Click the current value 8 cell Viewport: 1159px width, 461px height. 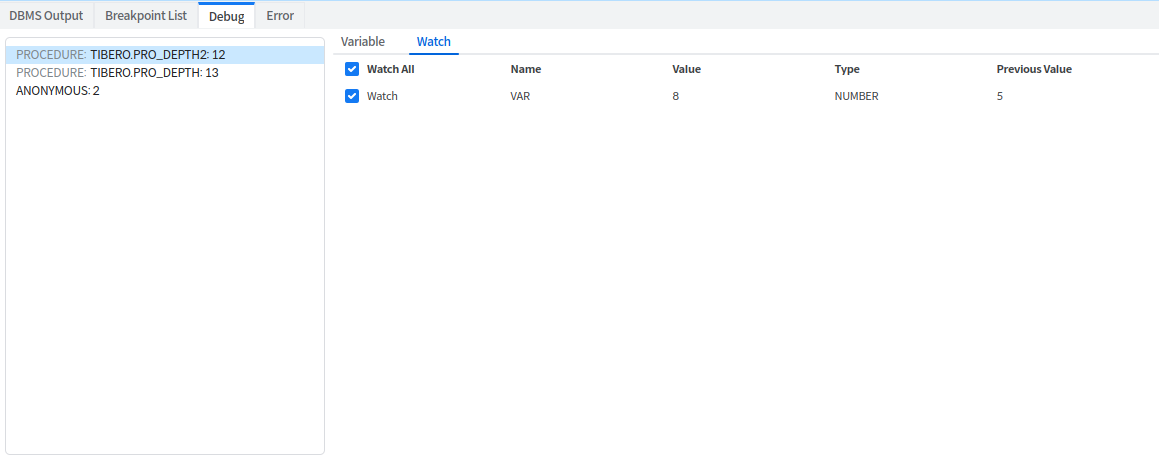[676, 96]
